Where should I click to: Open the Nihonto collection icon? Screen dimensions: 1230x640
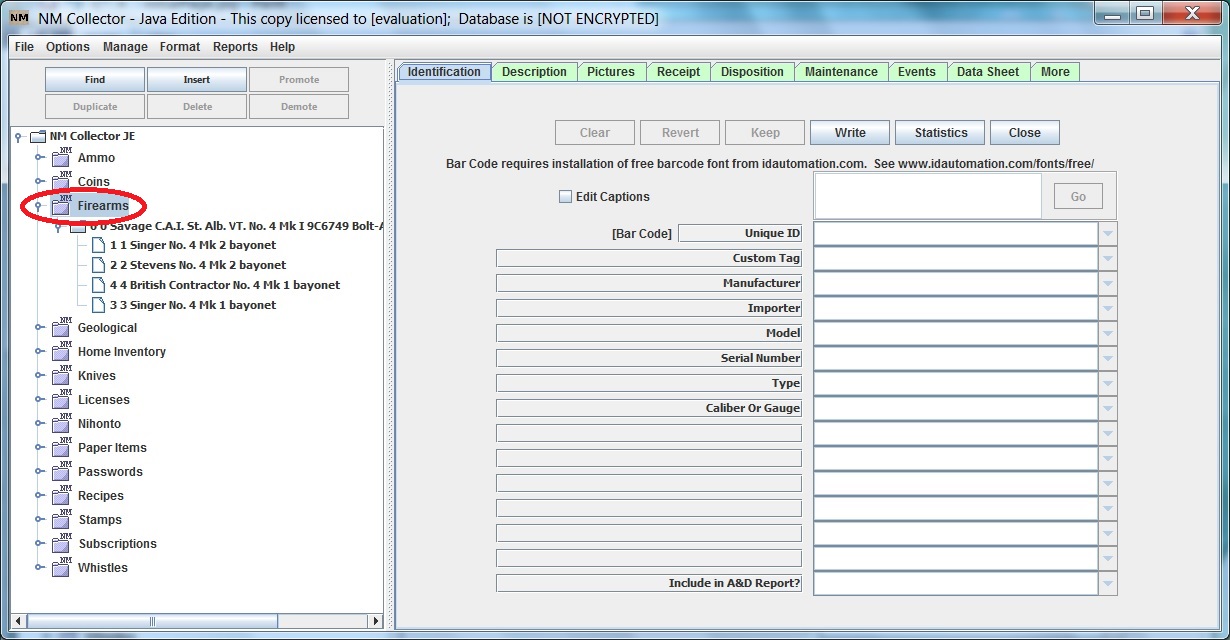click(60, 423)
